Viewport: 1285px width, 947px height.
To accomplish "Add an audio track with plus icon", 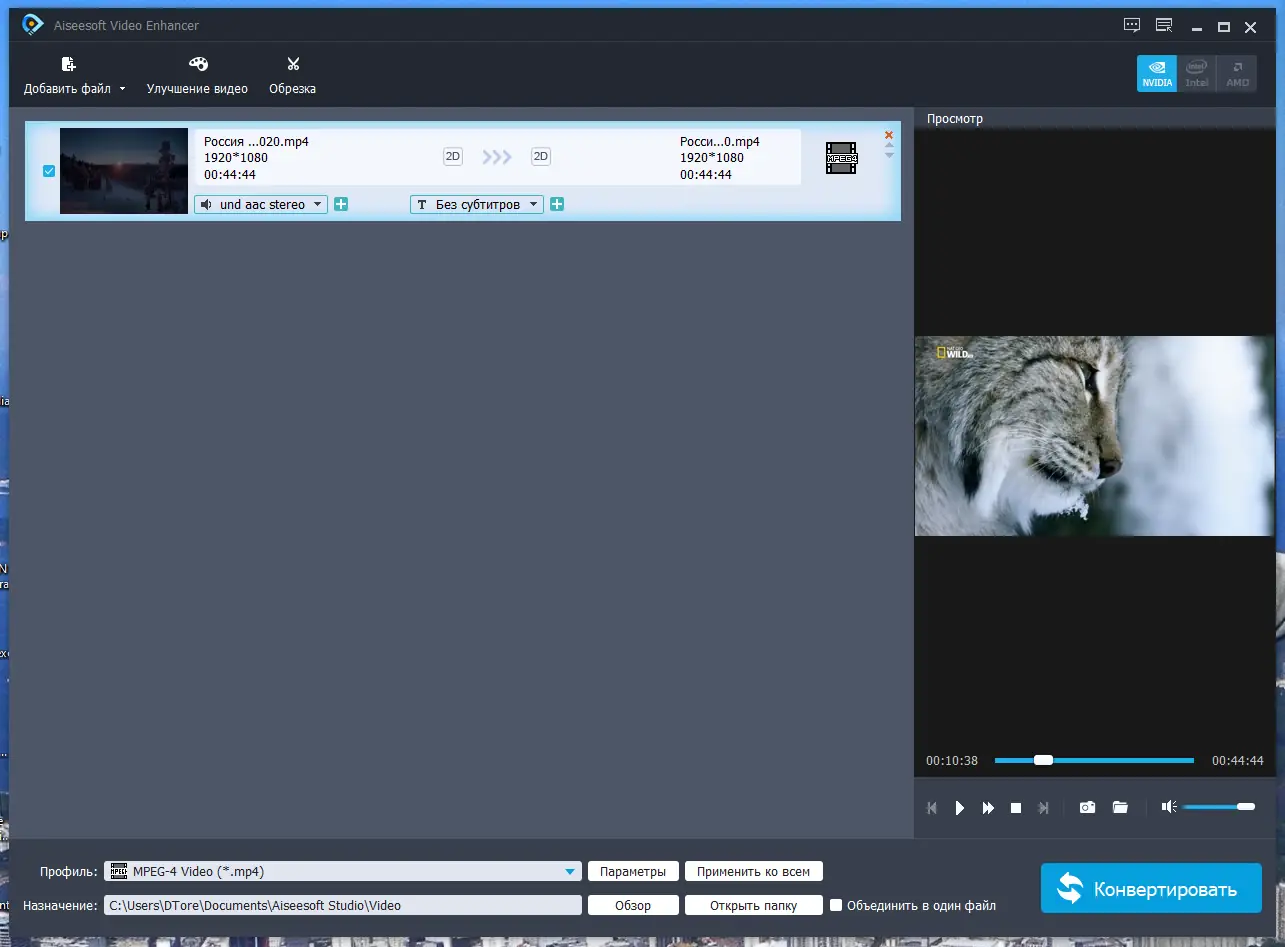I will coord(341,204).
